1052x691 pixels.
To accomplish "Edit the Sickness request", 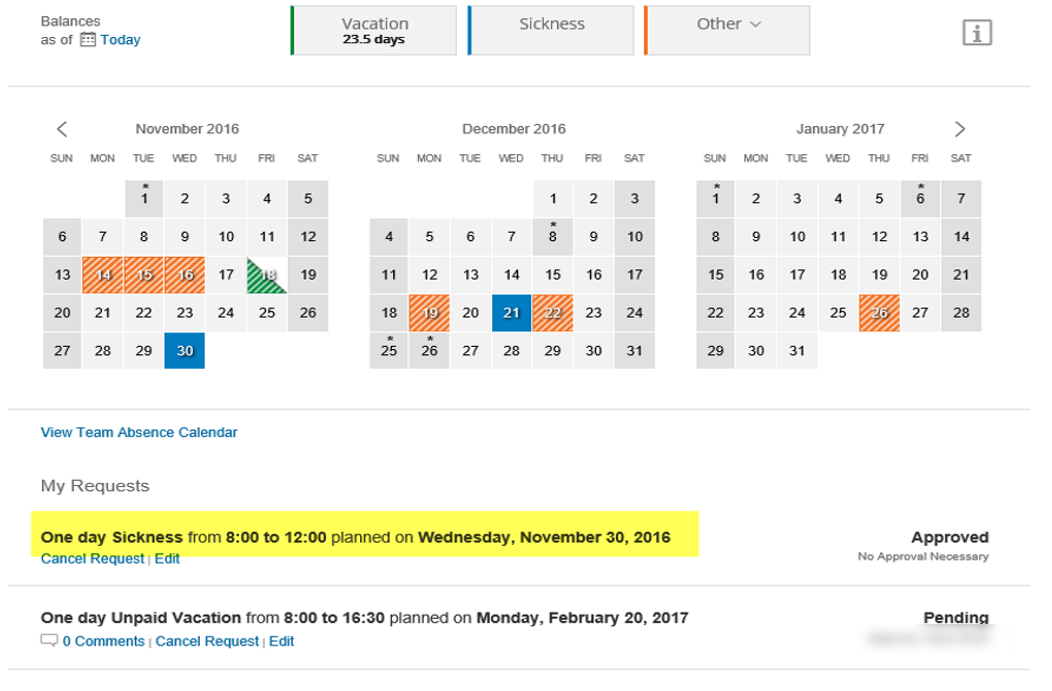I will [167, 559].
